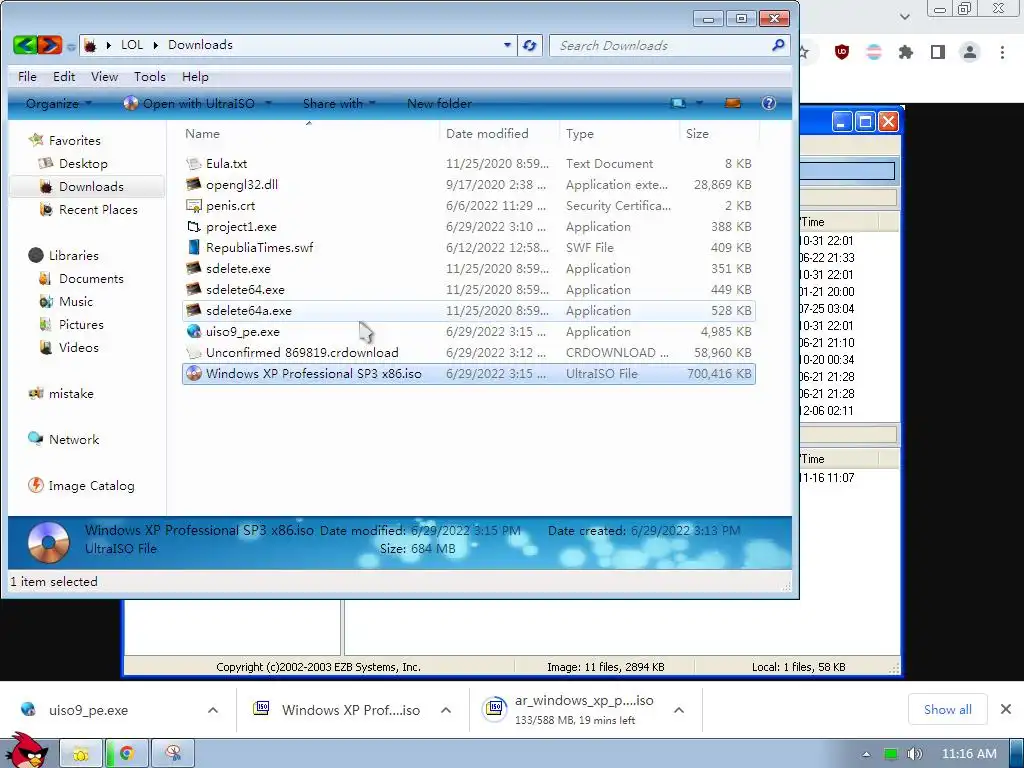This screenshot has height=768, width=1024.
Task: Toggle Chrome side panel icon
Action: (938, 52)
